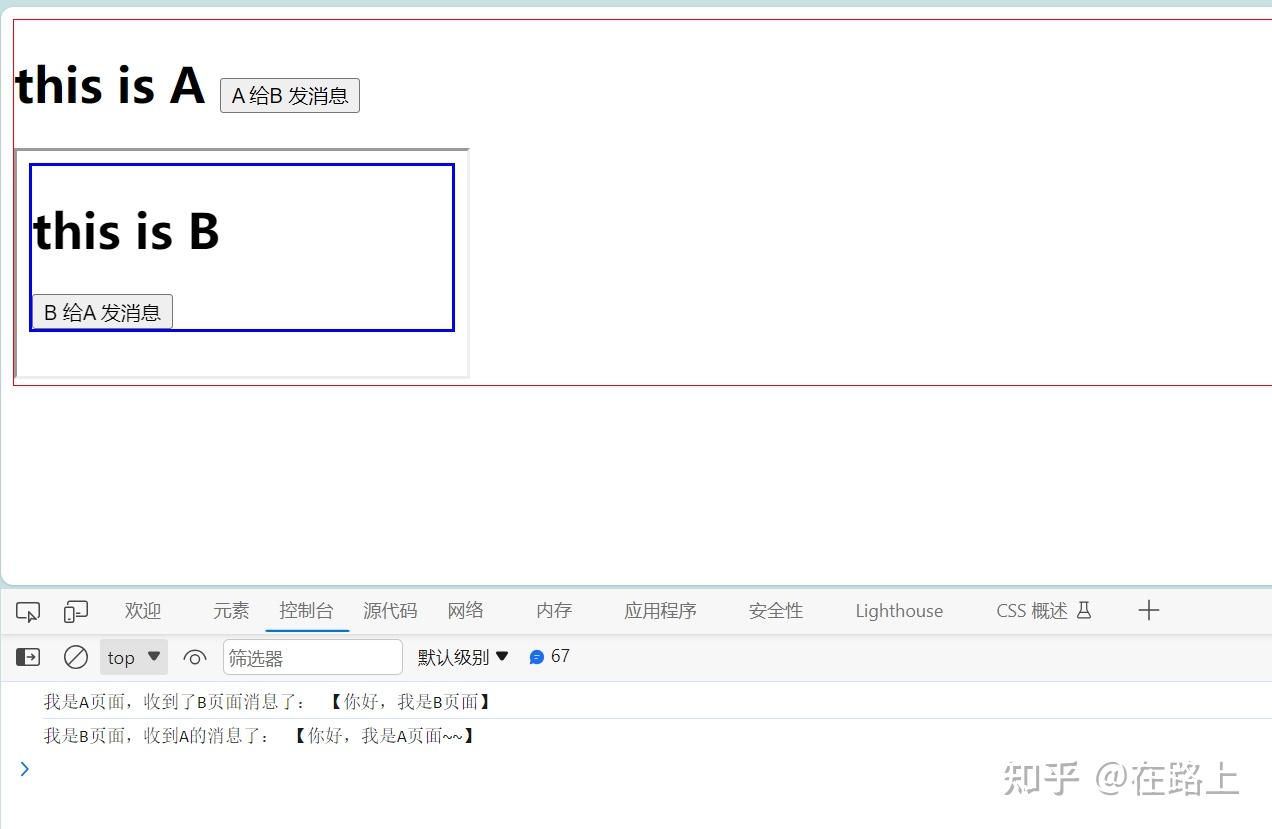Image resolution: width=1272 pixels, height=829 pixels.
Task: Open the 源代码 tab
Action: (390, 611)
